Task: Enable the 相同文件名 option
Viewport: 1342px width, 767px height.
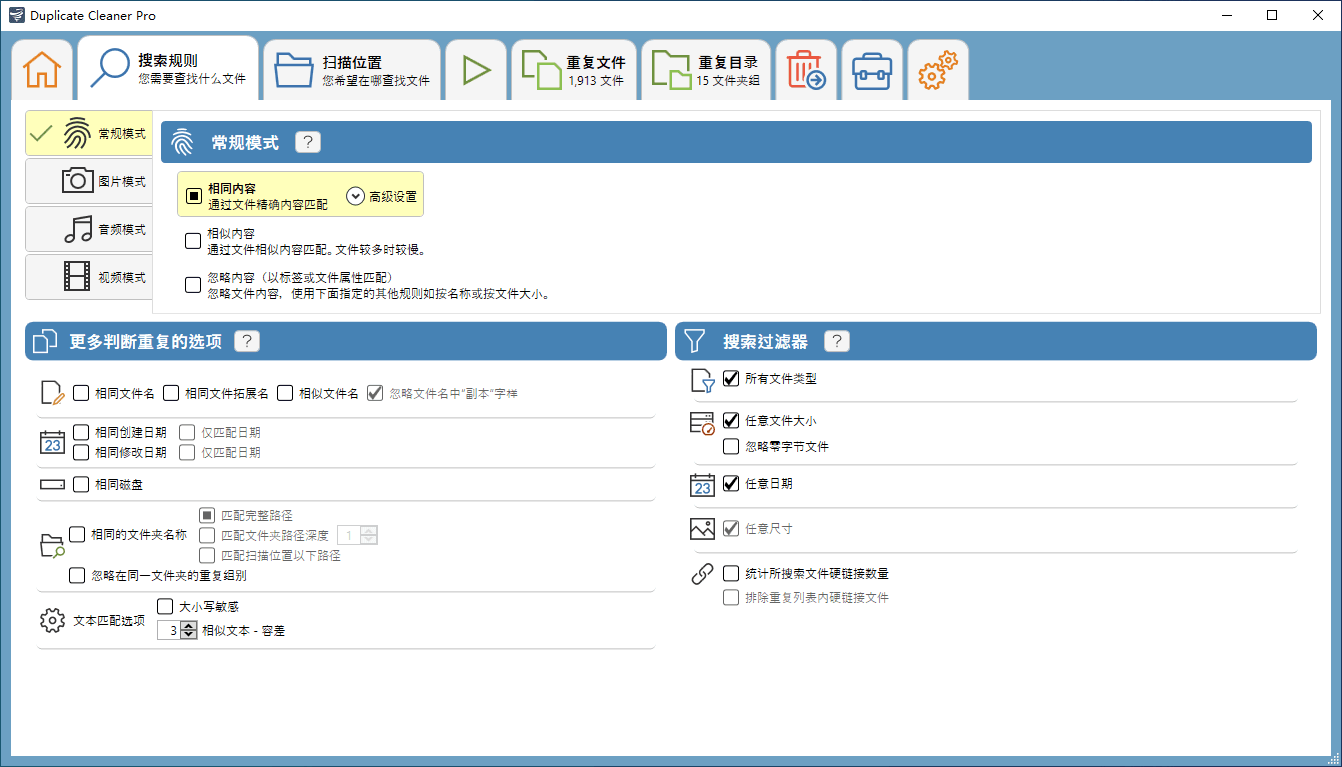Action: click(x=81, y=393)
